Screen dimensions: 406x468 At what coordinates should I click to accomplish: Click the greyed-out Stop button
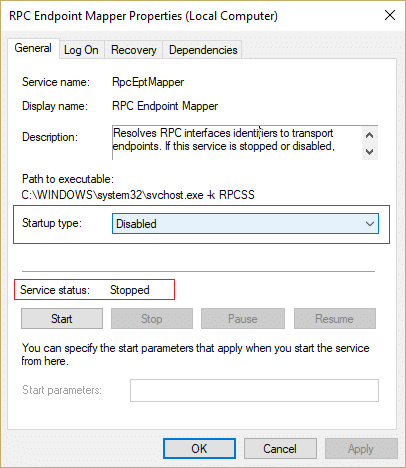pyautogui.click(x=152, y=319)
